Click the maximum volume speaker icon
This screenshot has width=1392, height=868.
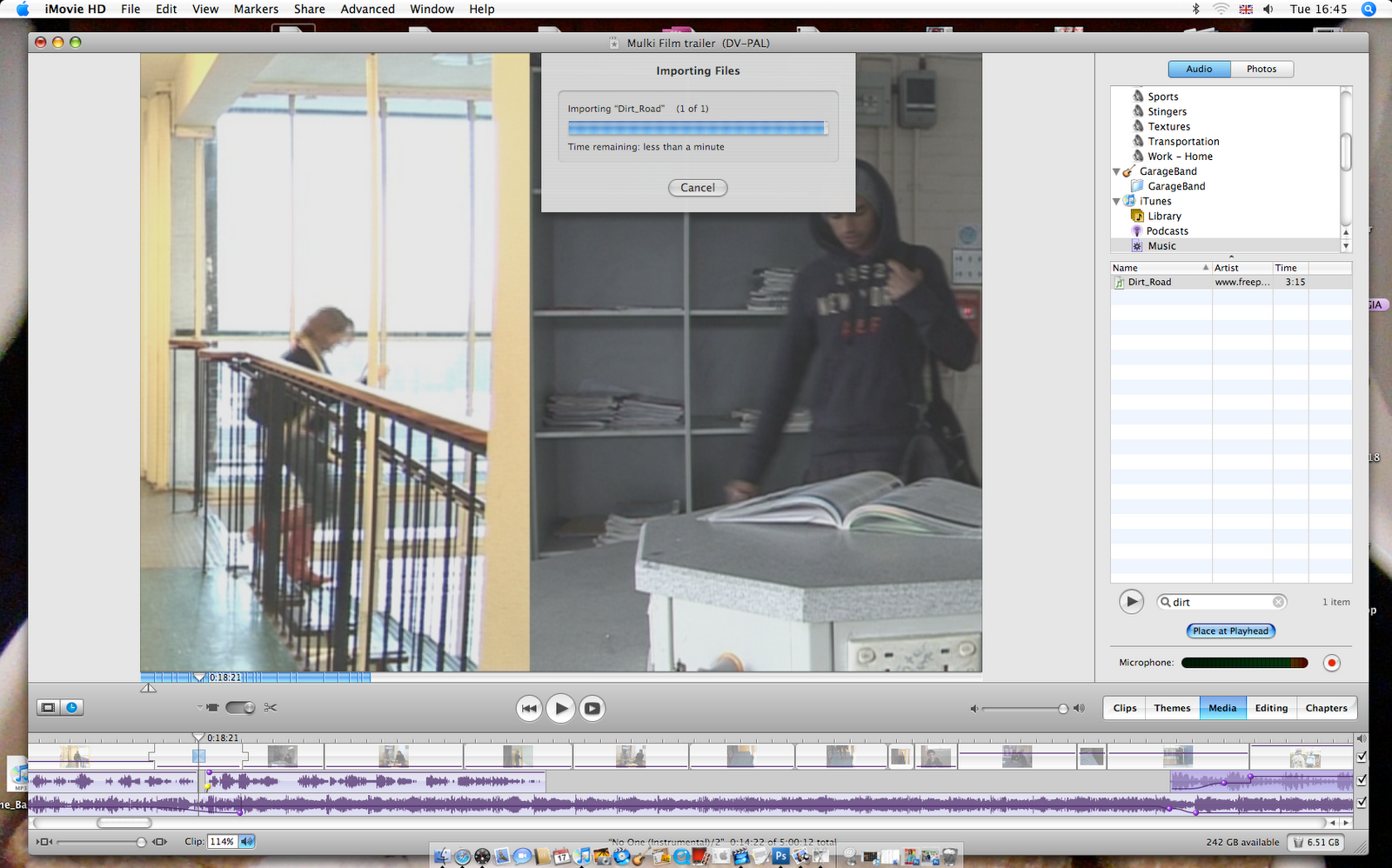[x=1080, y=709]
